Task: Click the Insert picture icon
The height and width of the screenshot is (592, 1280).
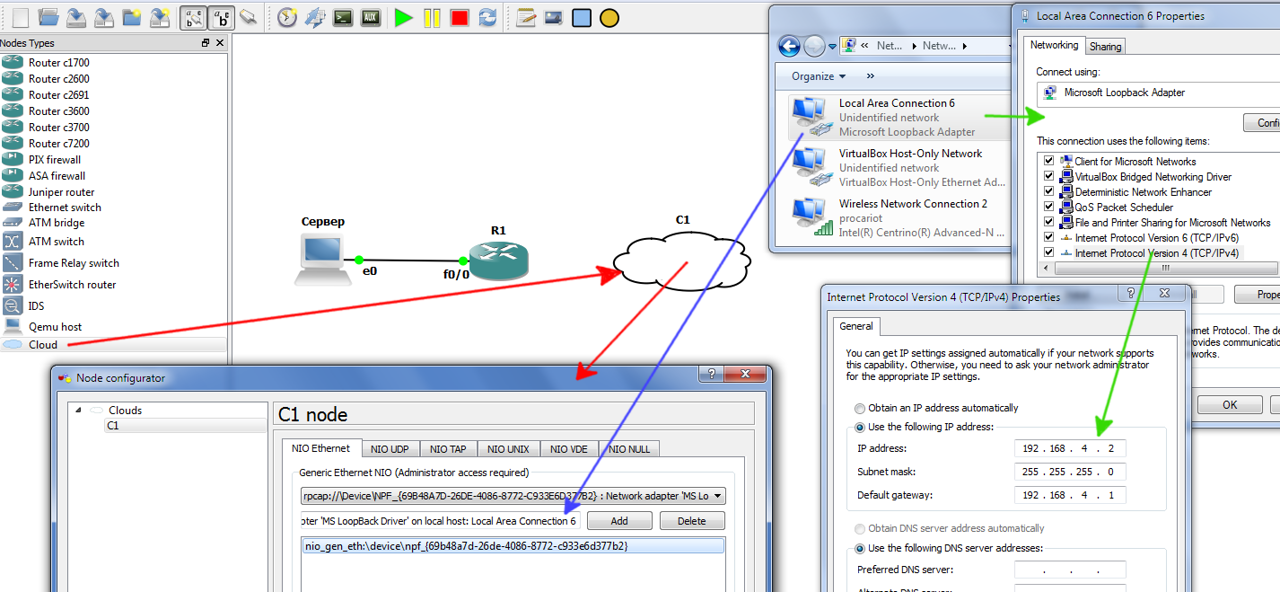Action: point(553,17)
